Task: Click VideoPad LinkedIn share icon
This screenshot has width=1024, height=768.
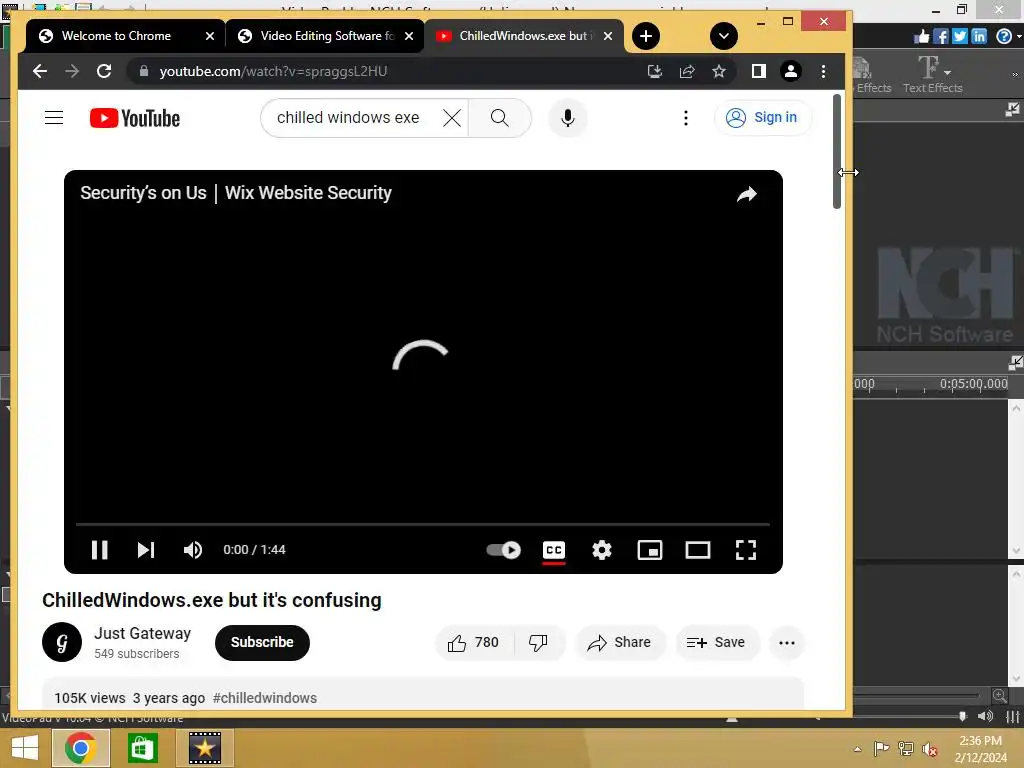Action: (x=978, y=37)
